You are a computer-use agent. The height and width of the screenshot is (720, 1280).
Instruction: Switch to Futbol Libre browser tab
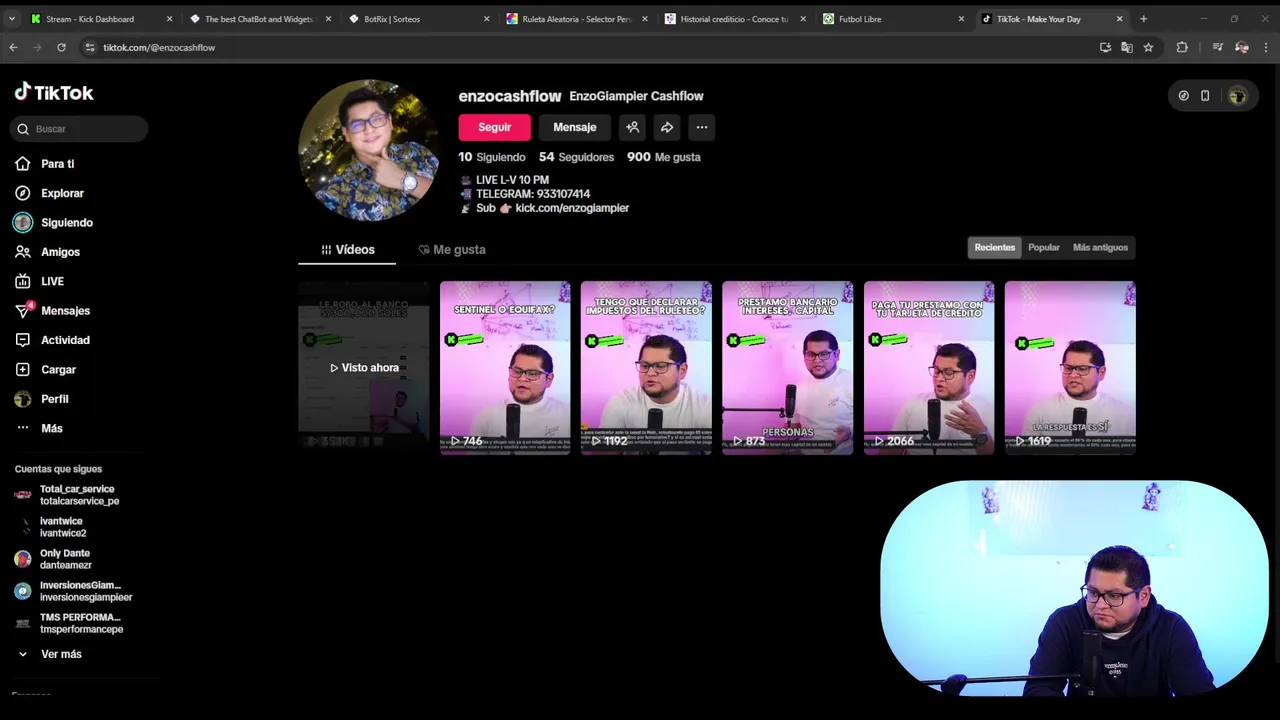(893, 19)
